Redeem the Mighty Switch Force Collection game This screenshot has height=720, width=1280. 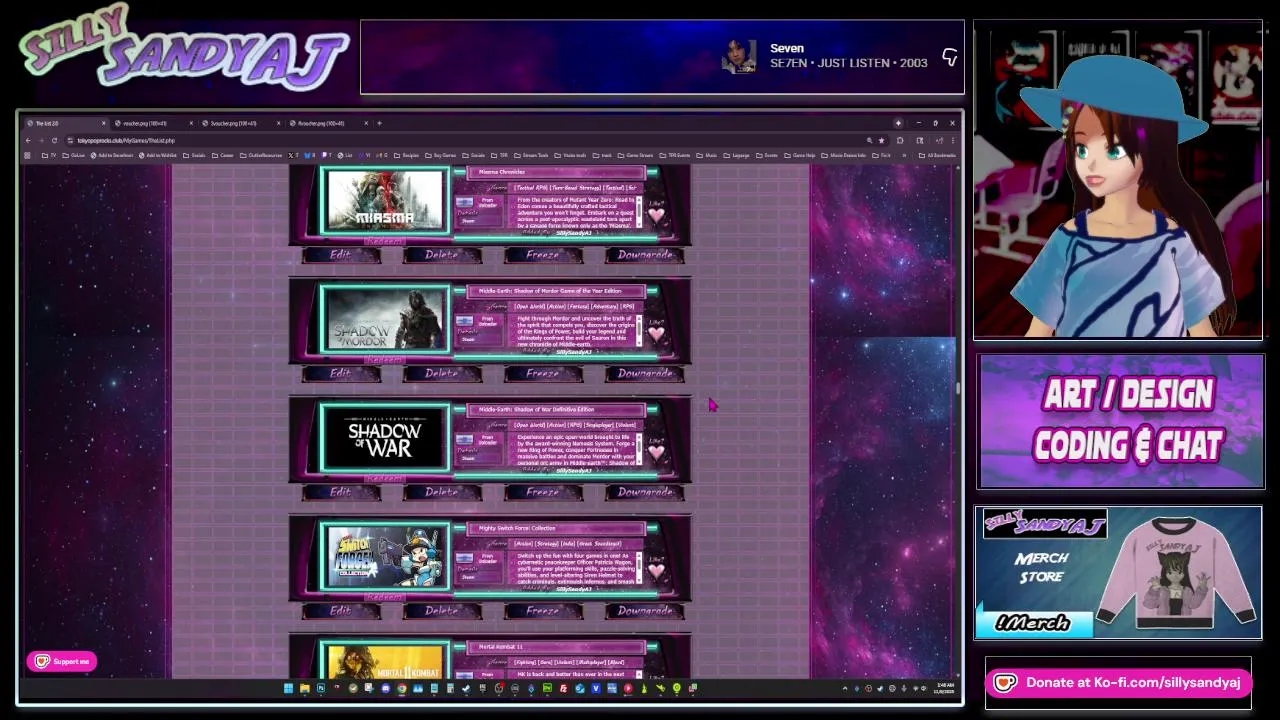coord(385,597)
